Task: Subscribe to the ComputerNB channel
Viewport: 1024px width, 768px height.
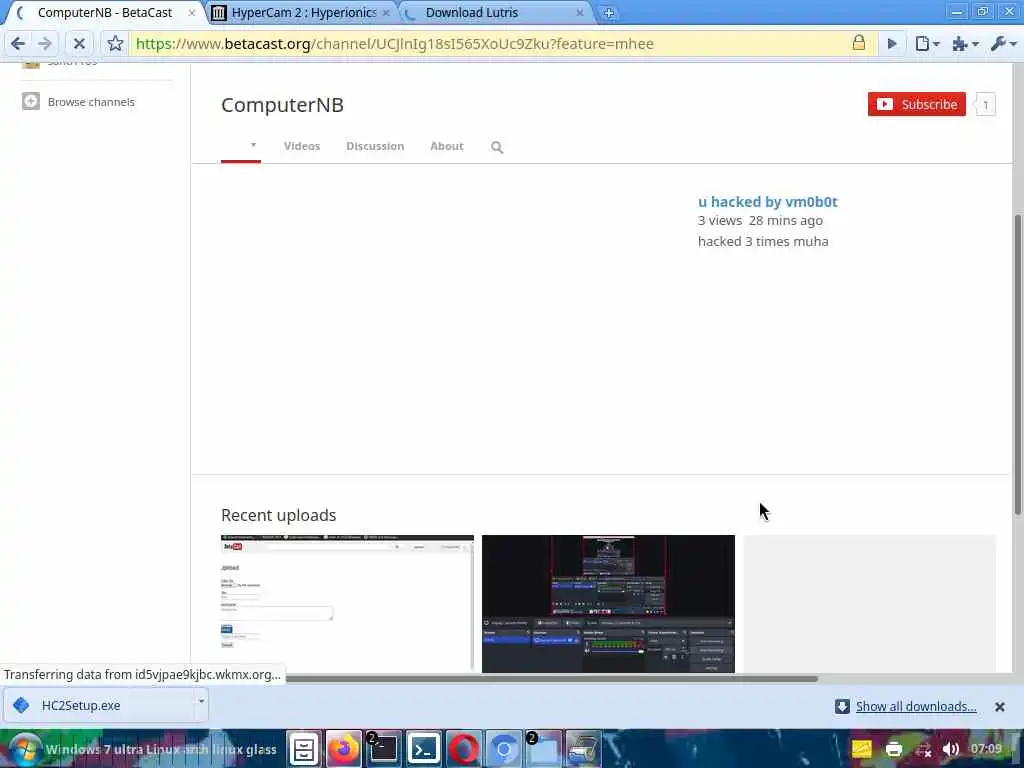Action: coord(916,104)
